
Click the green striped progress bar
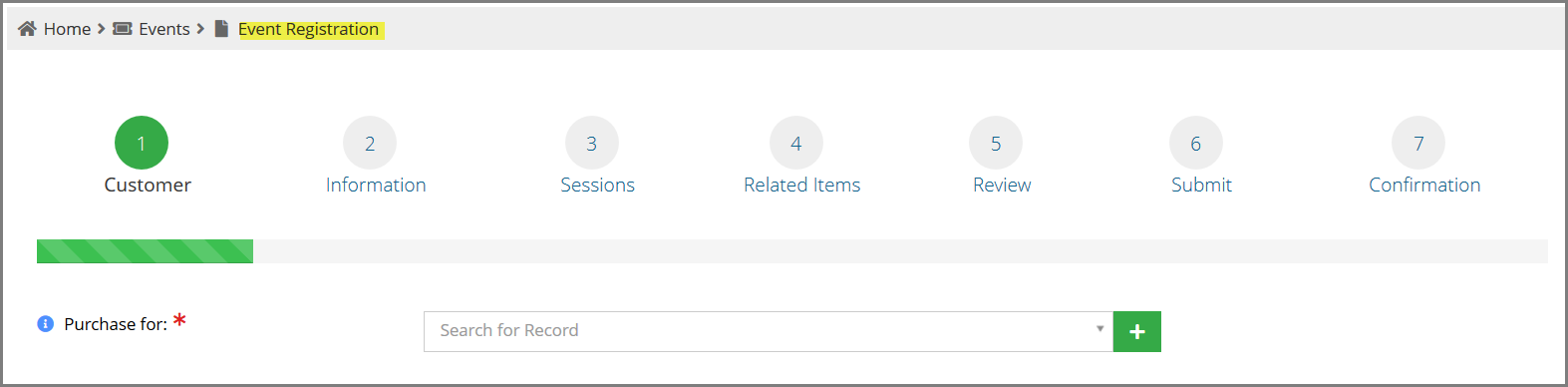tap(145, 251)
